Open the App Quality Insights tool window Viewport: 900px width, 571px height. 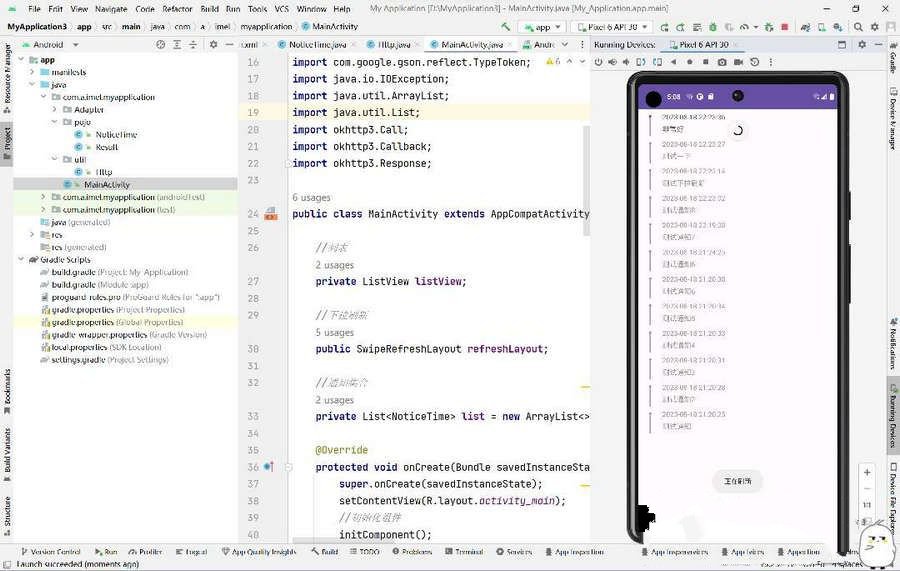point(259,551)
